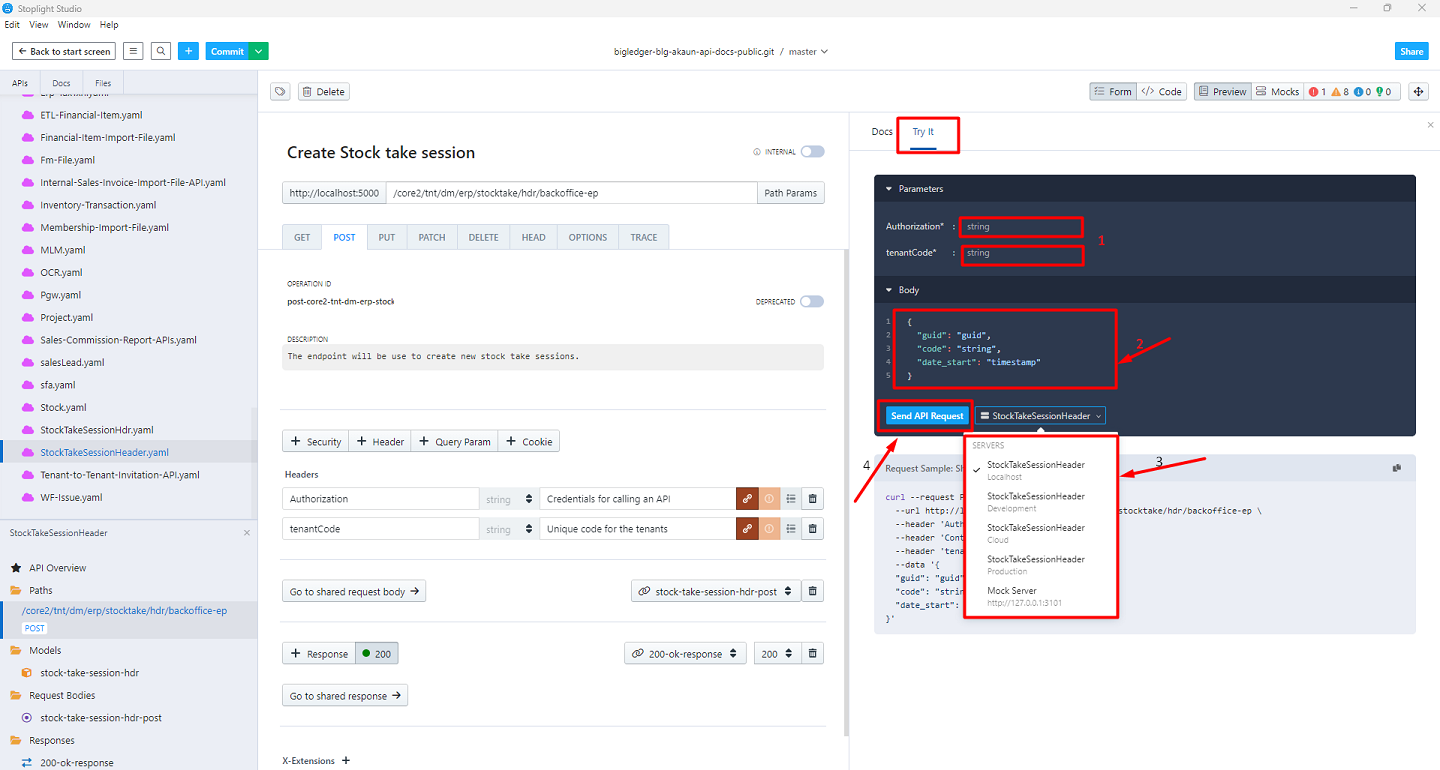Image resolution: width=1440 pixels, height=770 pixels.
Task: Open the orange warnings count indicator
Action: click(x=1339, y=92)
